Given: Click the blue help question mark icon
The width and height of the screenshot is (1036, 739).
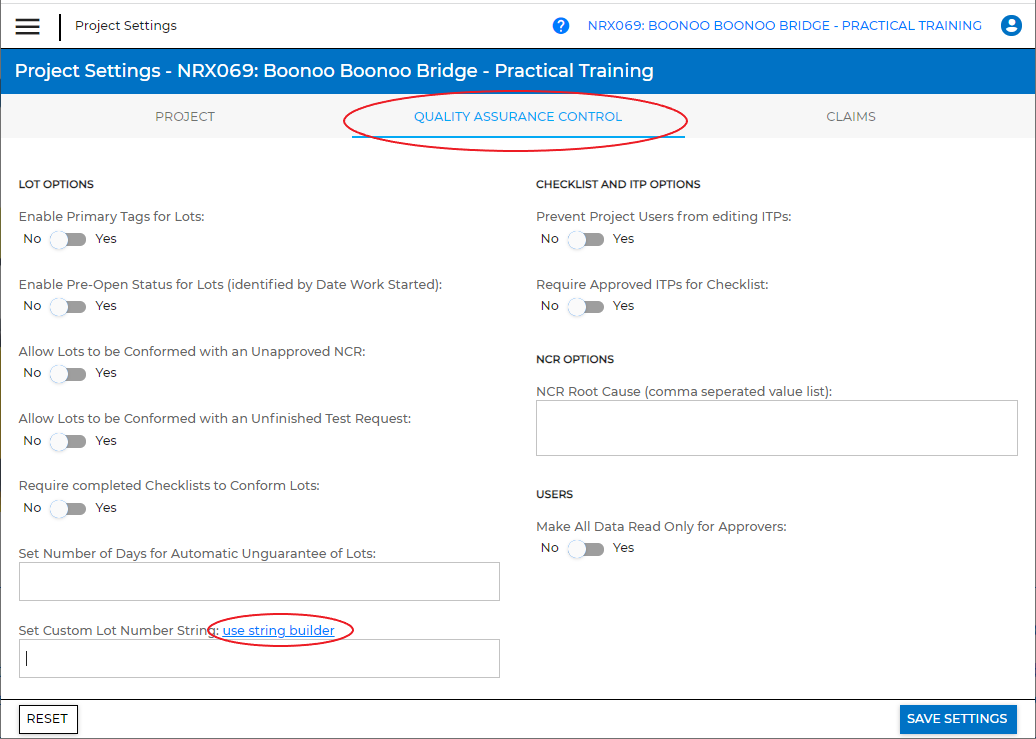Looking at the screenshot, I should point(561,26).
